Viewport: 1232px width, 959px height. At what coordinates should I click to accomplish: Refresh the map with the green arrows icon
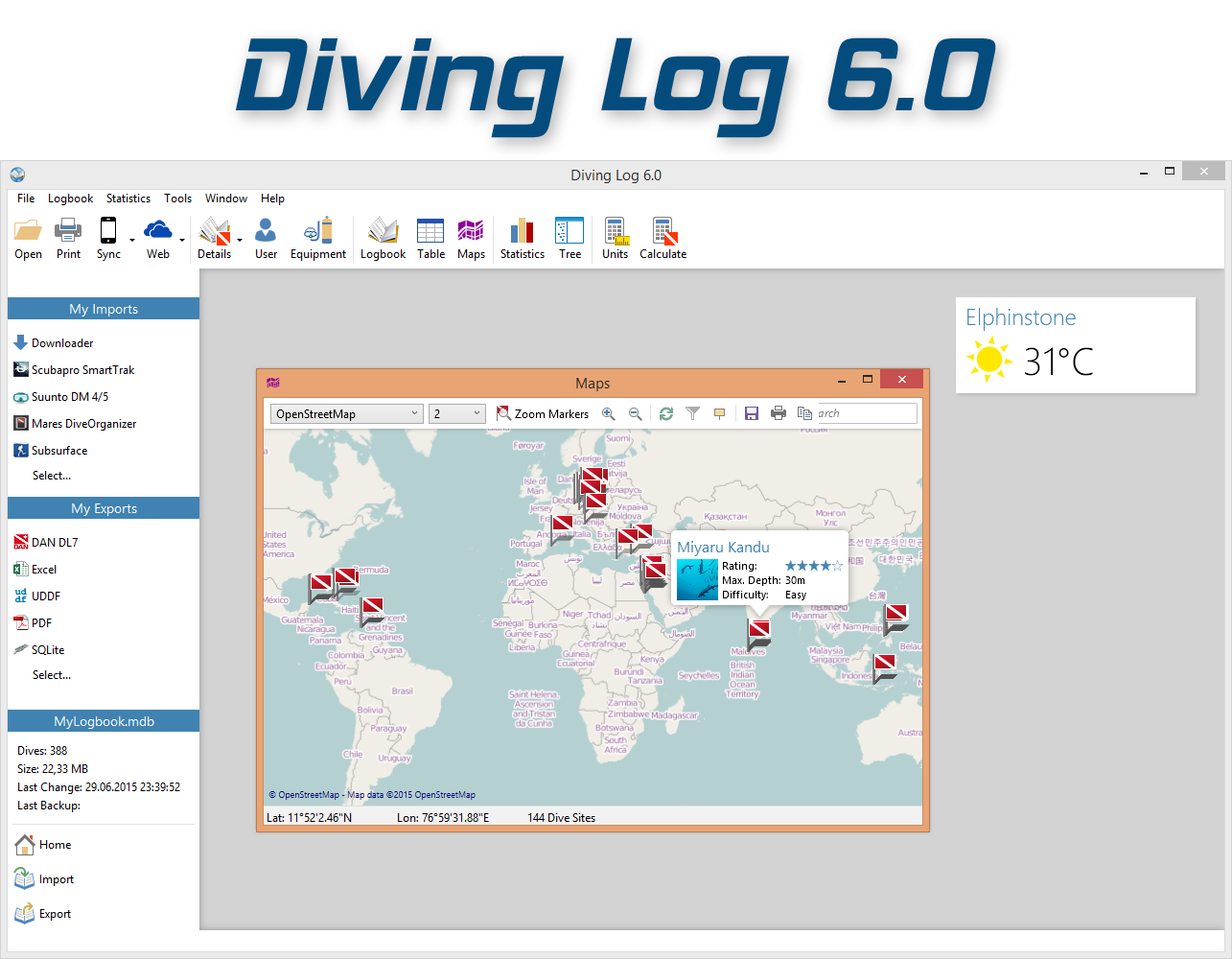pyautogui.click(x=665, y=413)
